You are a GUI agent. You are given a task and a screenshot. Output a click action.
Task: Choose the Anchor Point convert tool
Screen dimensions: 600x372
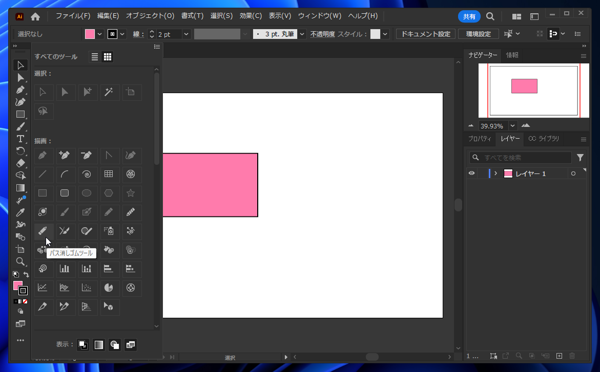(109, 155)
